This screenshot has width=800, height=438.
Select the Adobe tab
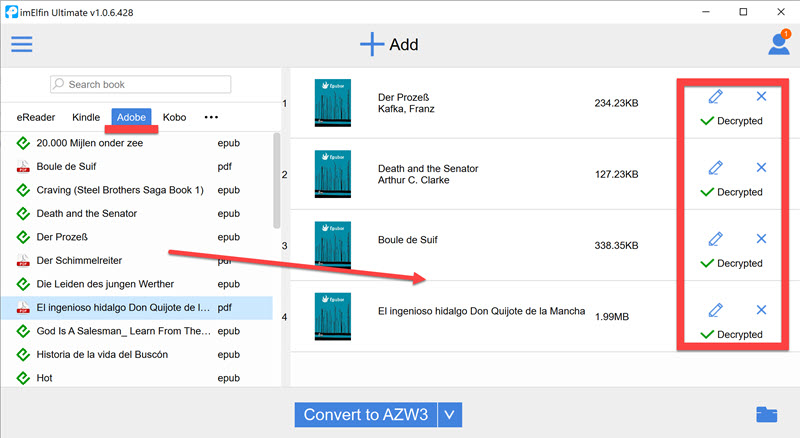[x=132, y=117]
